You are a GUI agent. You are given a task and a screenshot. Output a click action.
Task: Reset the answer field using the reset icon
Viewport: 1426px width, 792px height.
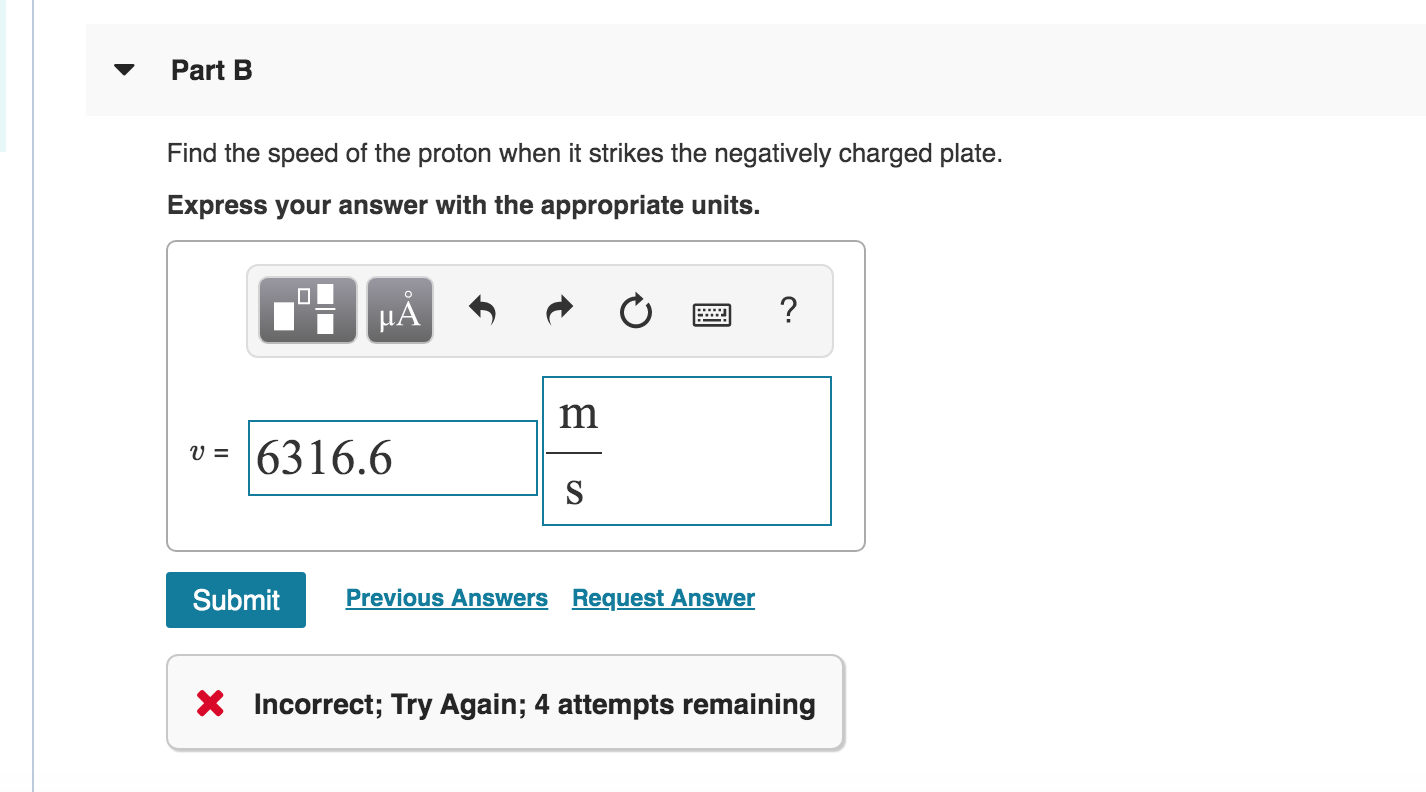(636, 311)
